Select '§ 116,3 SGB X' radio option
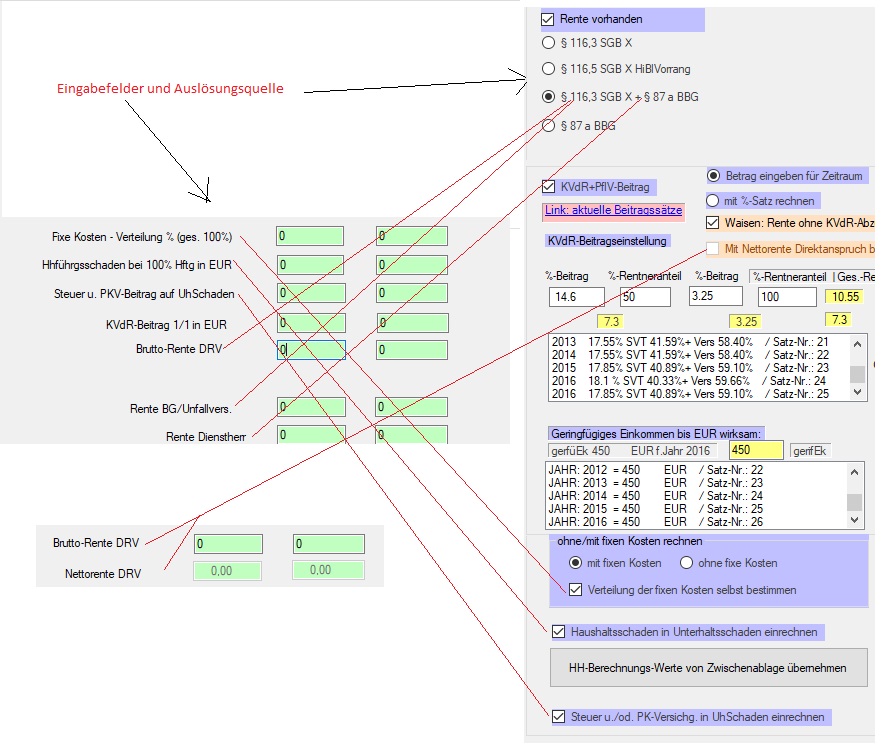 coord(548,43)
